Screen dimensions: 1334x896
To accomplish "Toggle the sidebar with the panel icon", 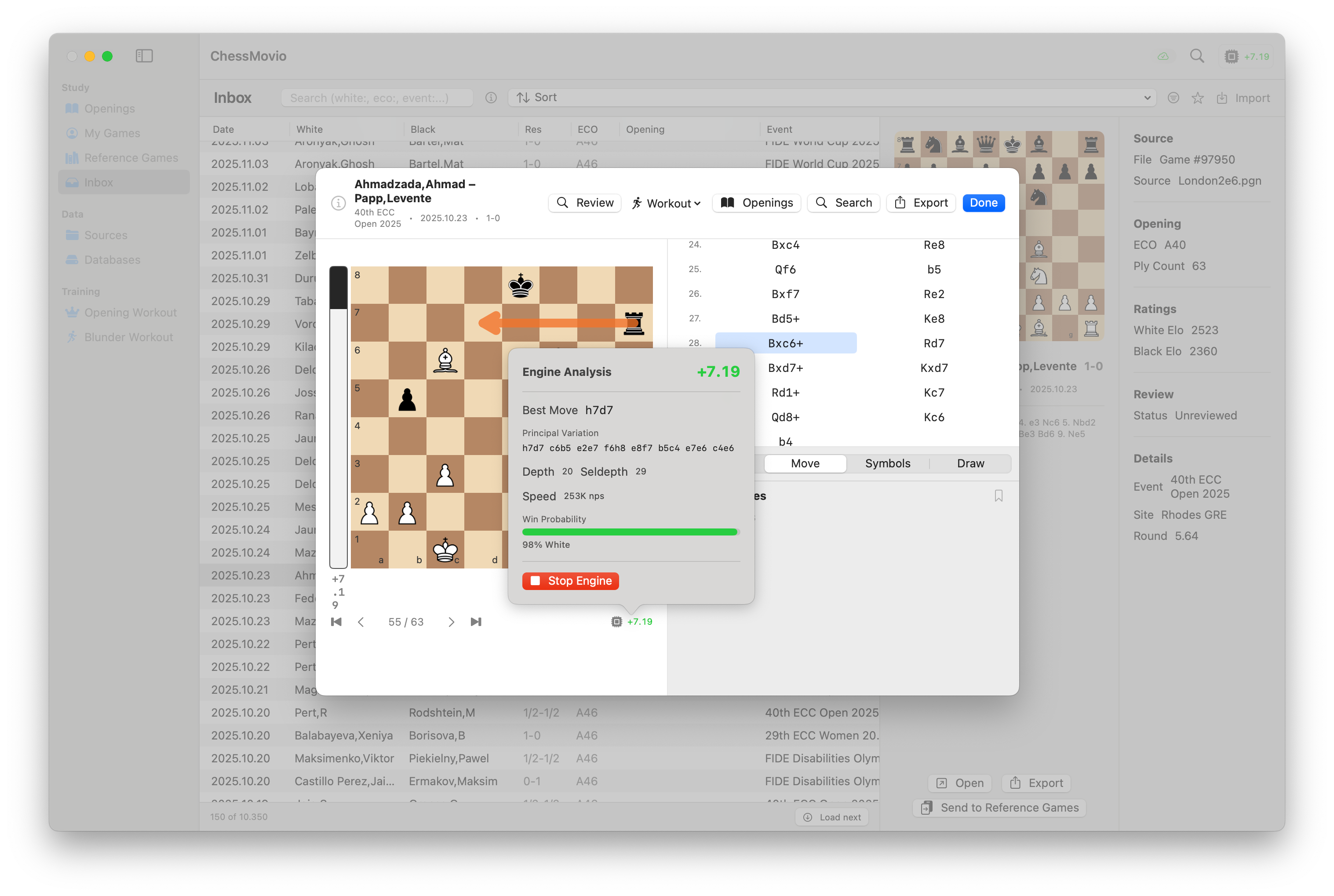I will (x=144, y=56).
